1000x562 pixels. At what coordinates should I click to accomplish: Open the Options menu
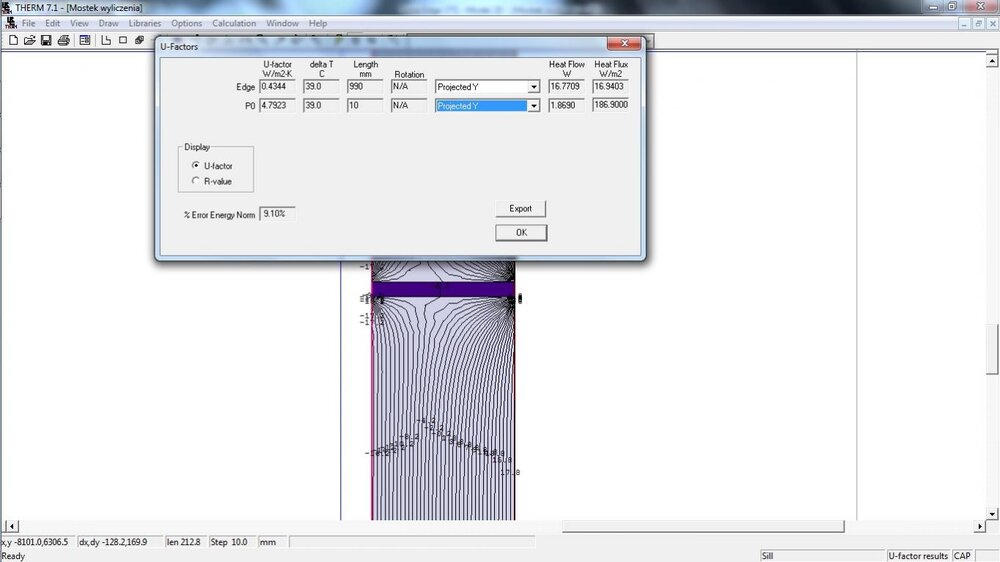[186, 23]
